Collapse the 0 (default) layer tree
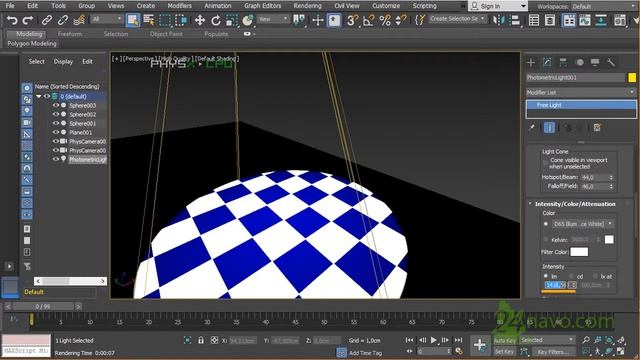 [x=39, y=96]
